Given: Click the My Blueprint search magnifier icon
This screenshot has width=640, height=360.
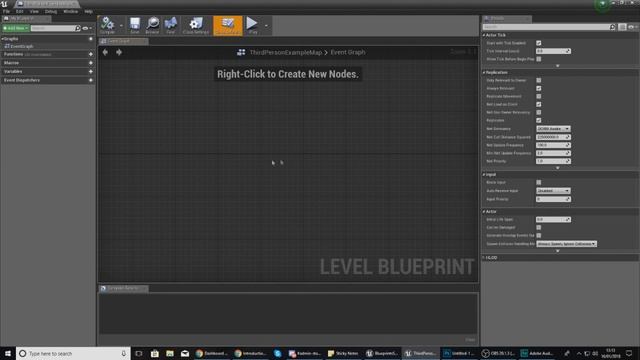Looking at the screenshot, I should tap(78, 28).
